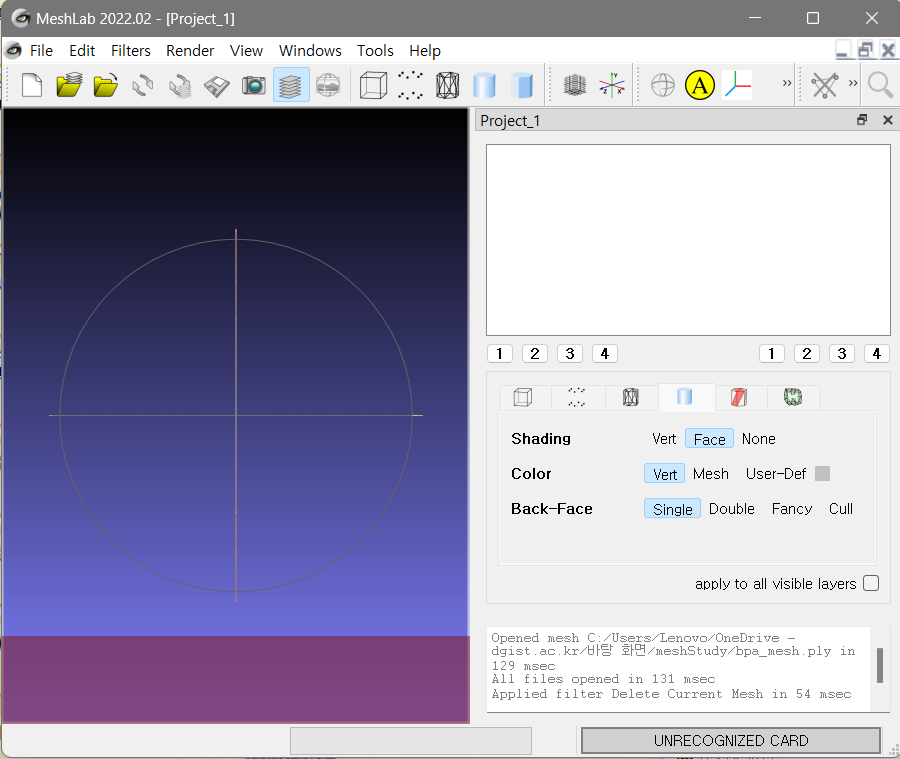
Task: Click the darker blue cylinder toolbar icon
Action: point(522,86)
